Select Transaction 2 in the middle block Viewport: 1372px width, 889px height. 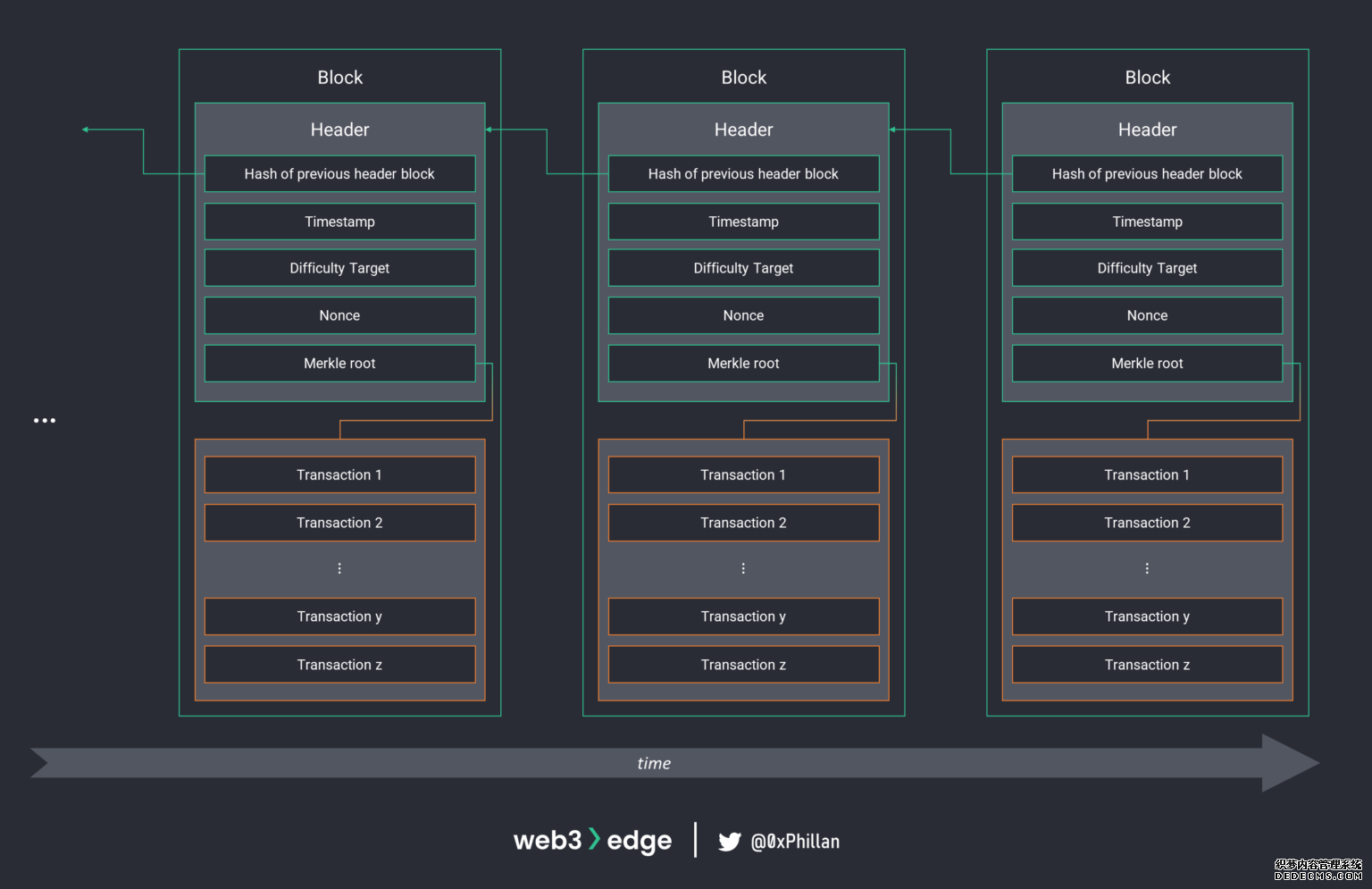click(x=744, y=523)
